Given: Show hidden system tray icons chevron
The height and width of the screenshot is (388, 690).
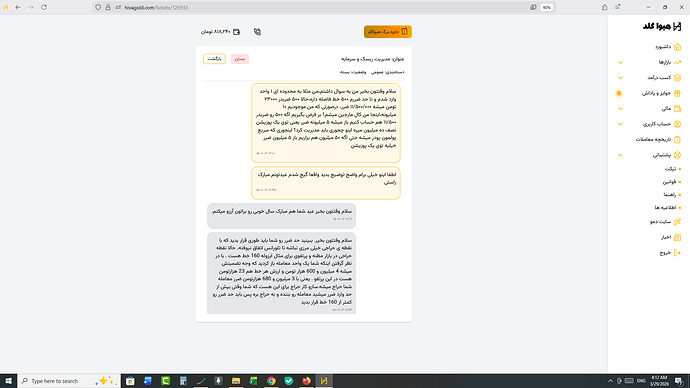Looking at the screenshot, I should [610, 381].
